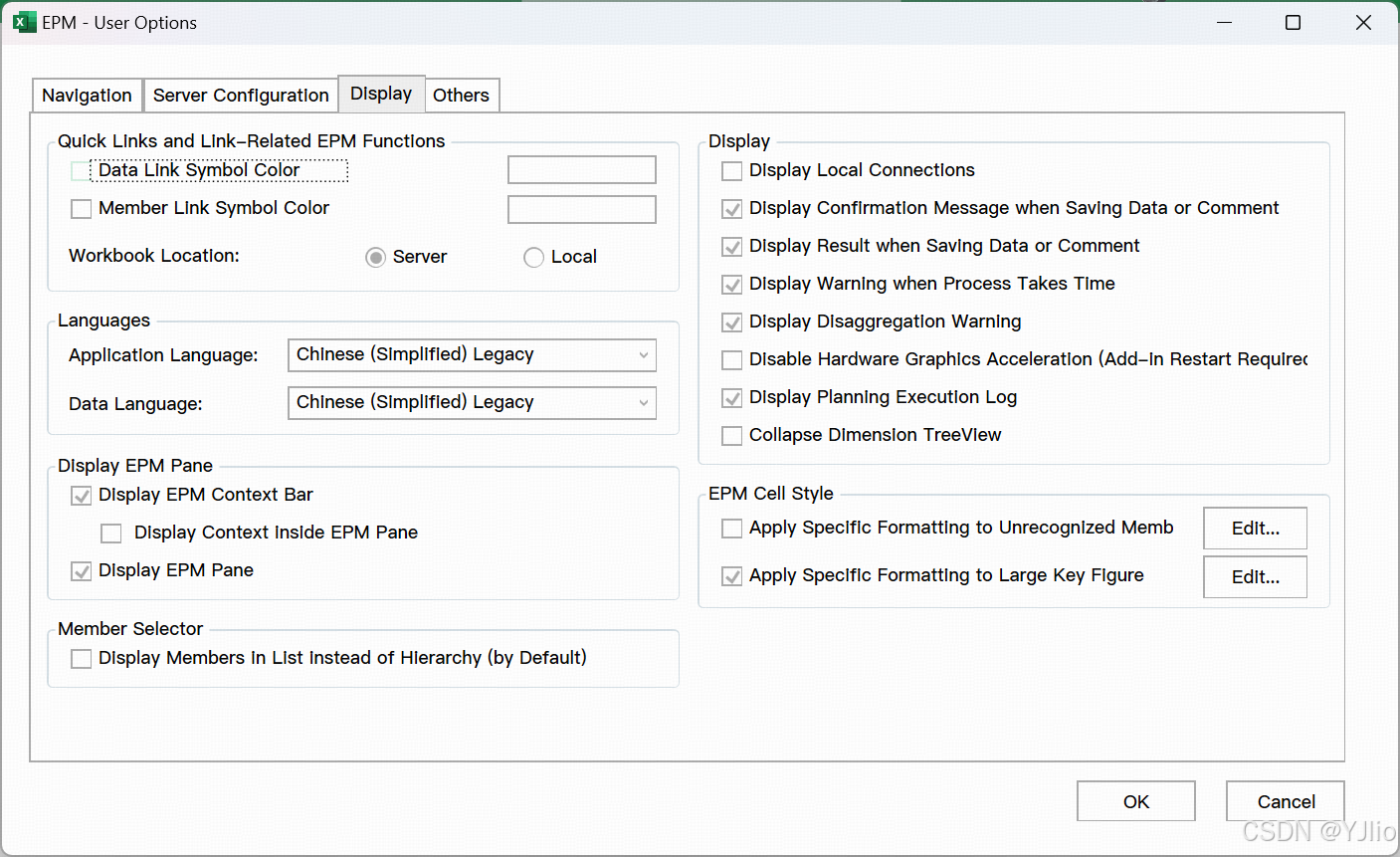The image size is (1400, 857).
Task: Toggle Display Result when Saving Data checkbox
Action: click(x=731, y=247)
